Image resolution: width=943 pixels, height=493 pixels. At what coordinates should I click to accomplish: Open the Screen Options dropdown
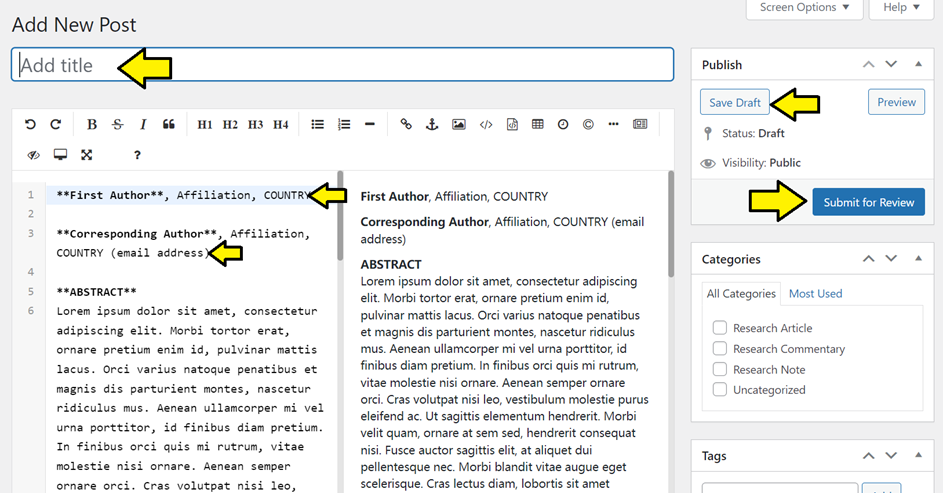(x=804, y=8)
